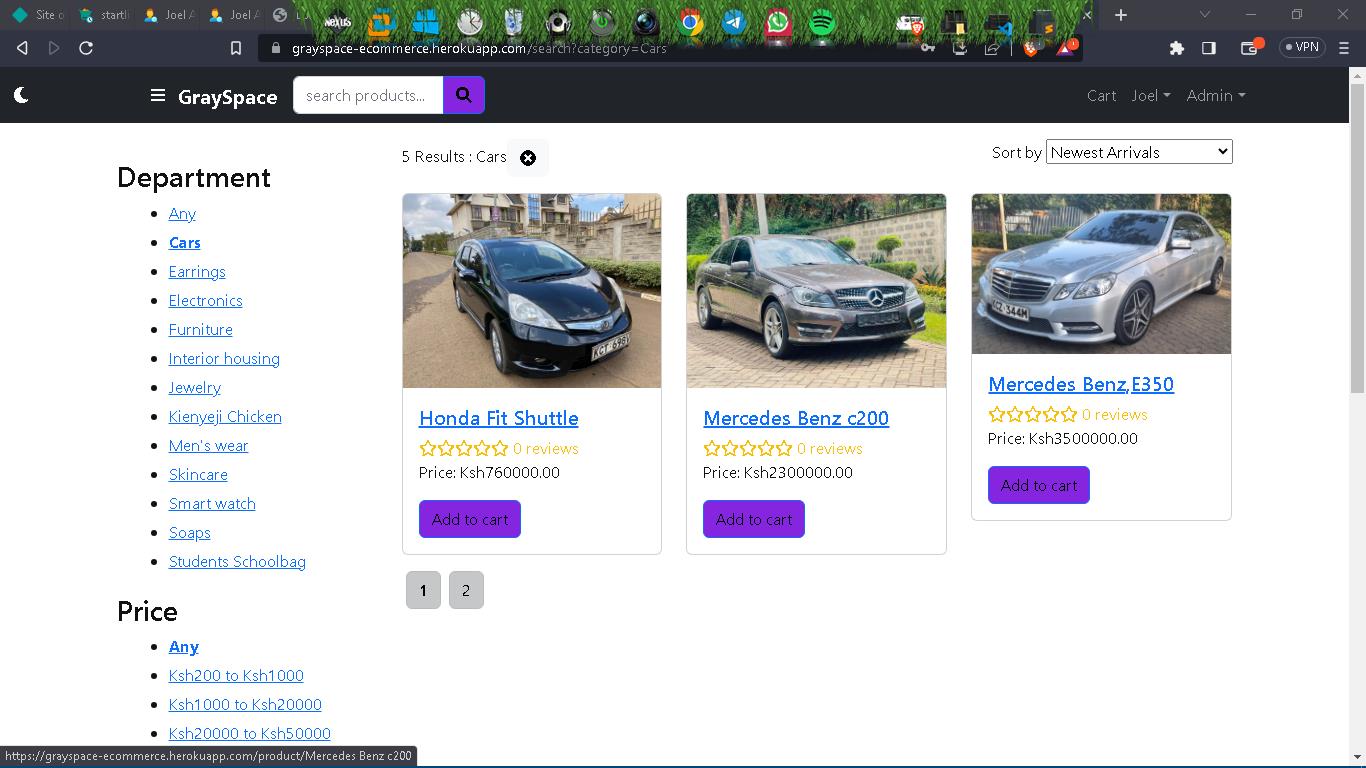Click the search products input field

click(x=367, y=96)
